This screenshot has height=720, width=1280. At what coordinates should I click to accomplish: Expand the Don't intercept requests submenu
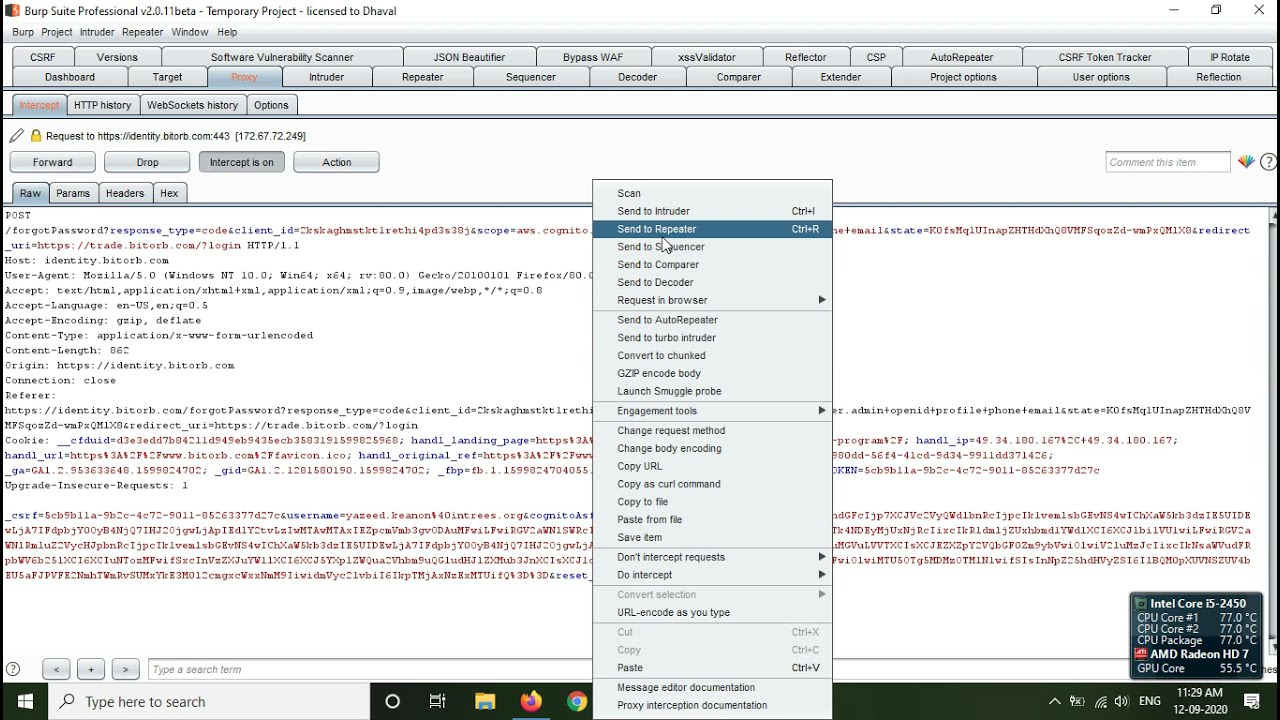(x=712, y=557)
